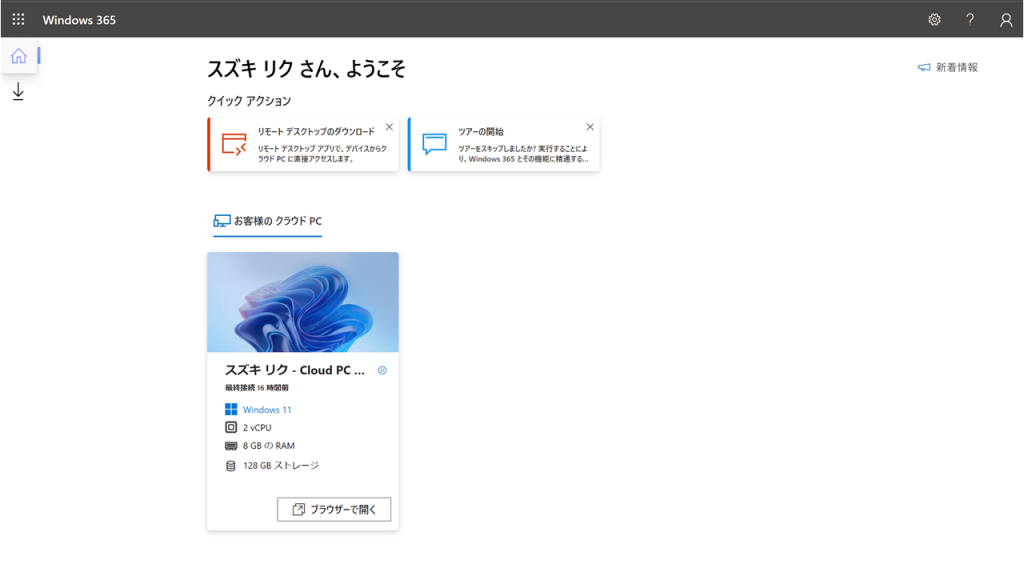Open the user account profile icon
Screen dimensions: 1024x576
click(1006, 20)
